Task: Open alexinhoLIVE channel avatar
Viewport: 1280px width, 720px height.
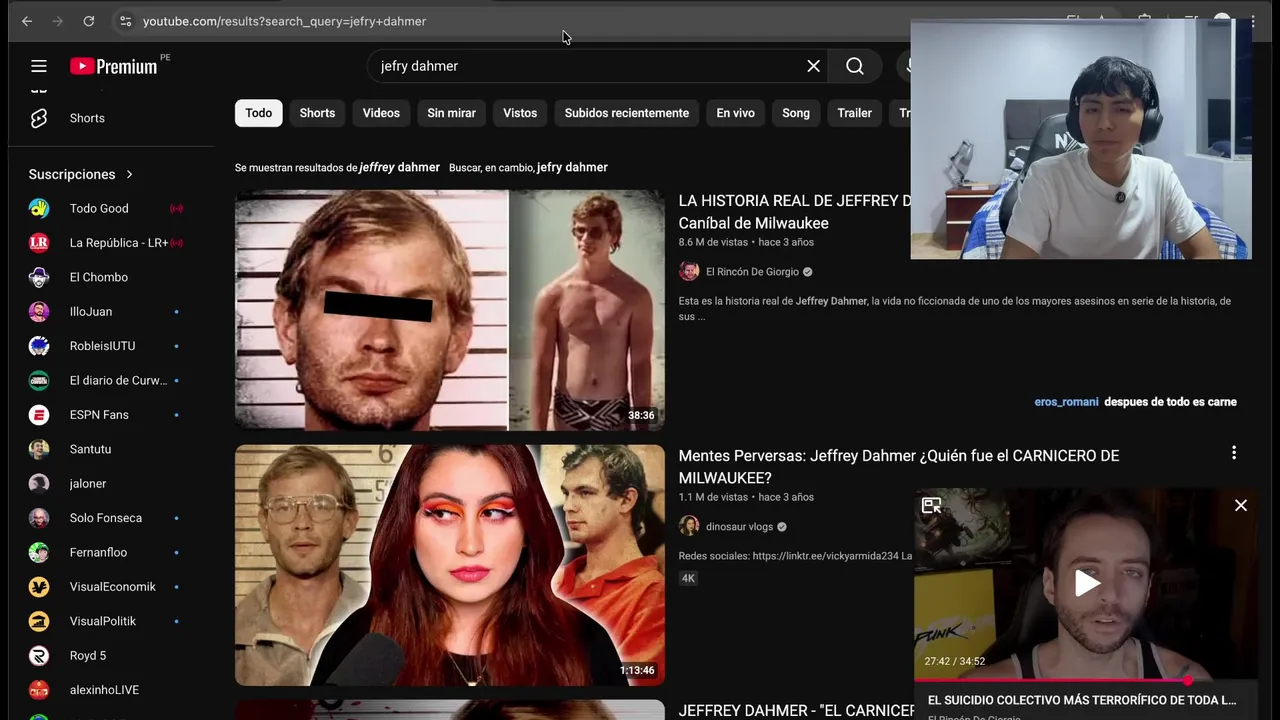Action: pos(39,690)
